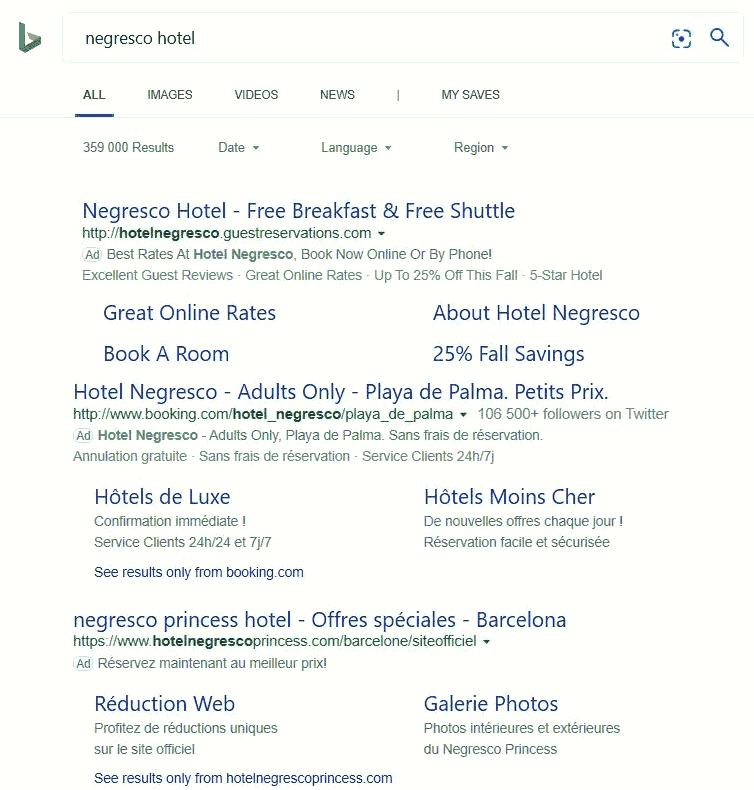754x790 pixels.
Task: Open visual search camera icon
Action: point(681,39)
